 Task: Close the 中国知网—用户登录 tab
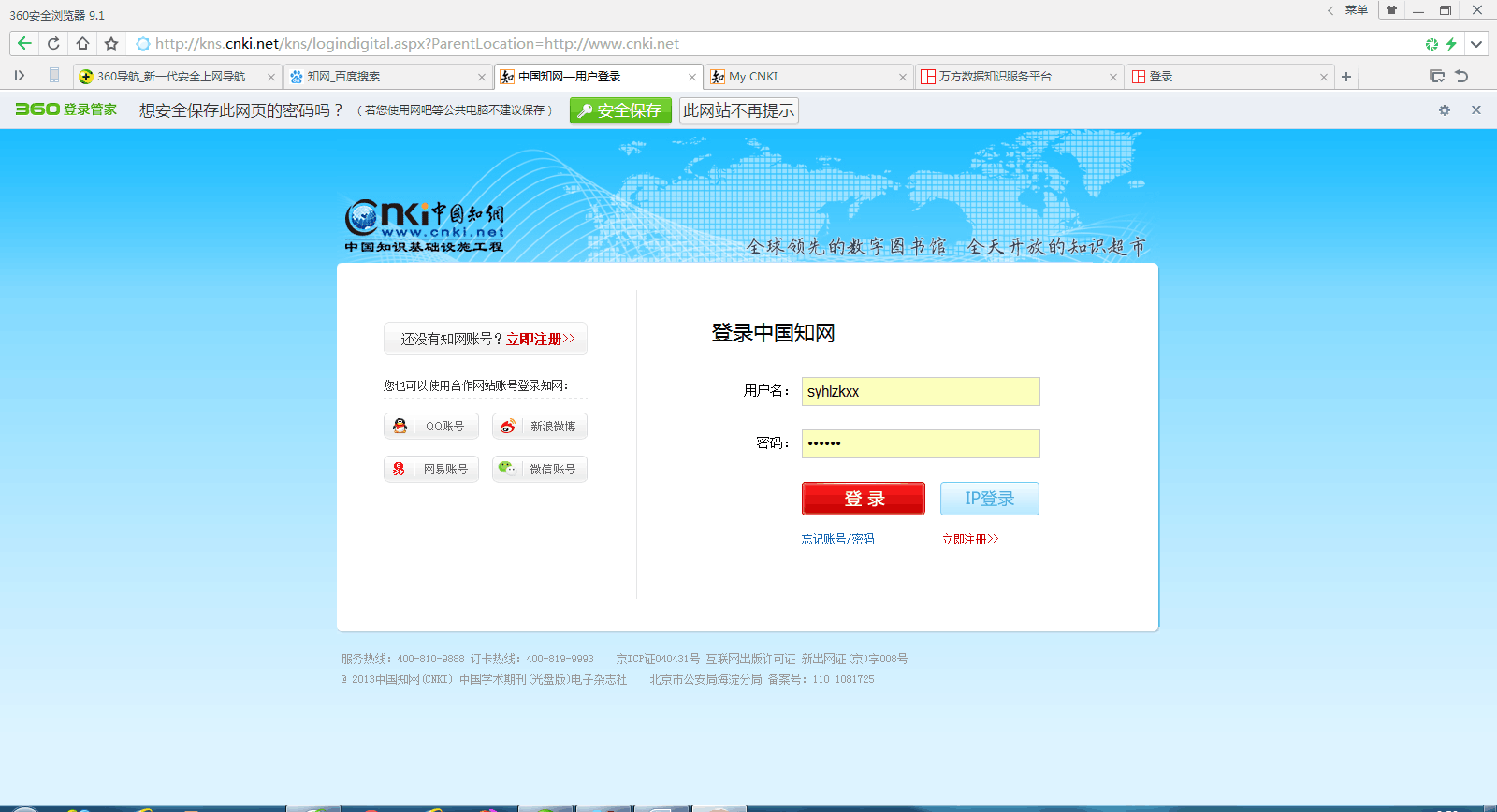(692, 78)
